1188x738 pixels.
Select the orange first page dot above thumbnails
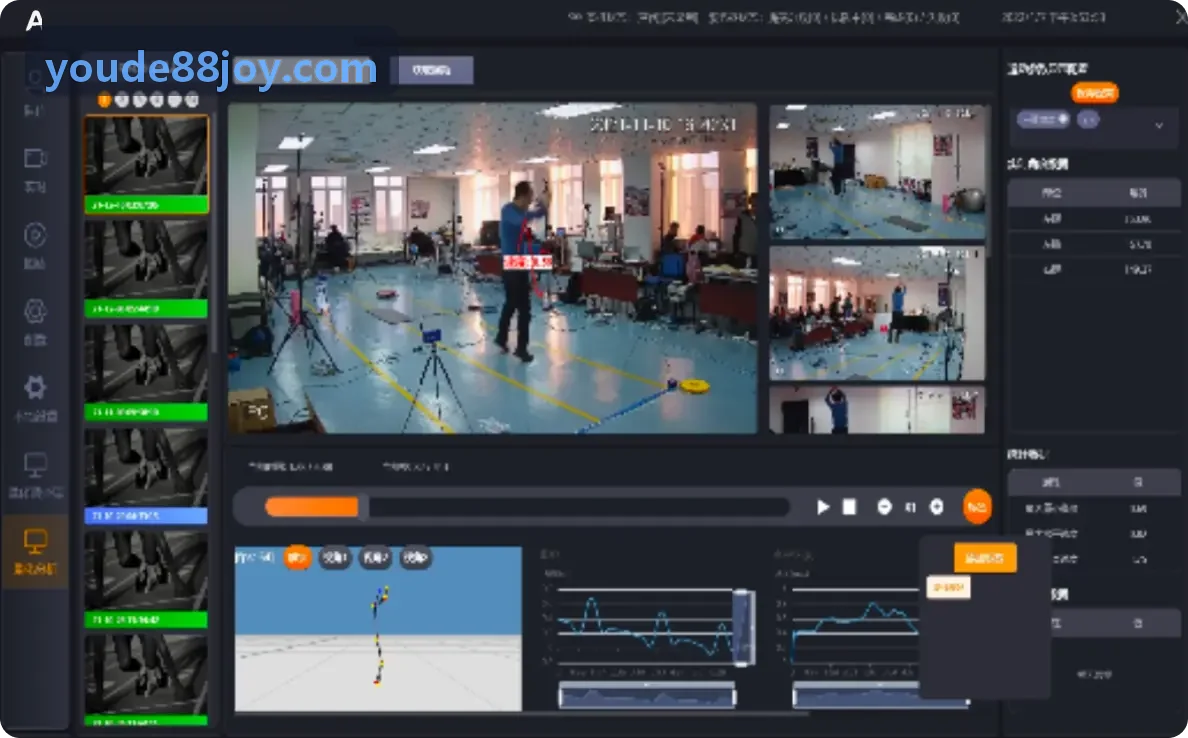point(105,100)
